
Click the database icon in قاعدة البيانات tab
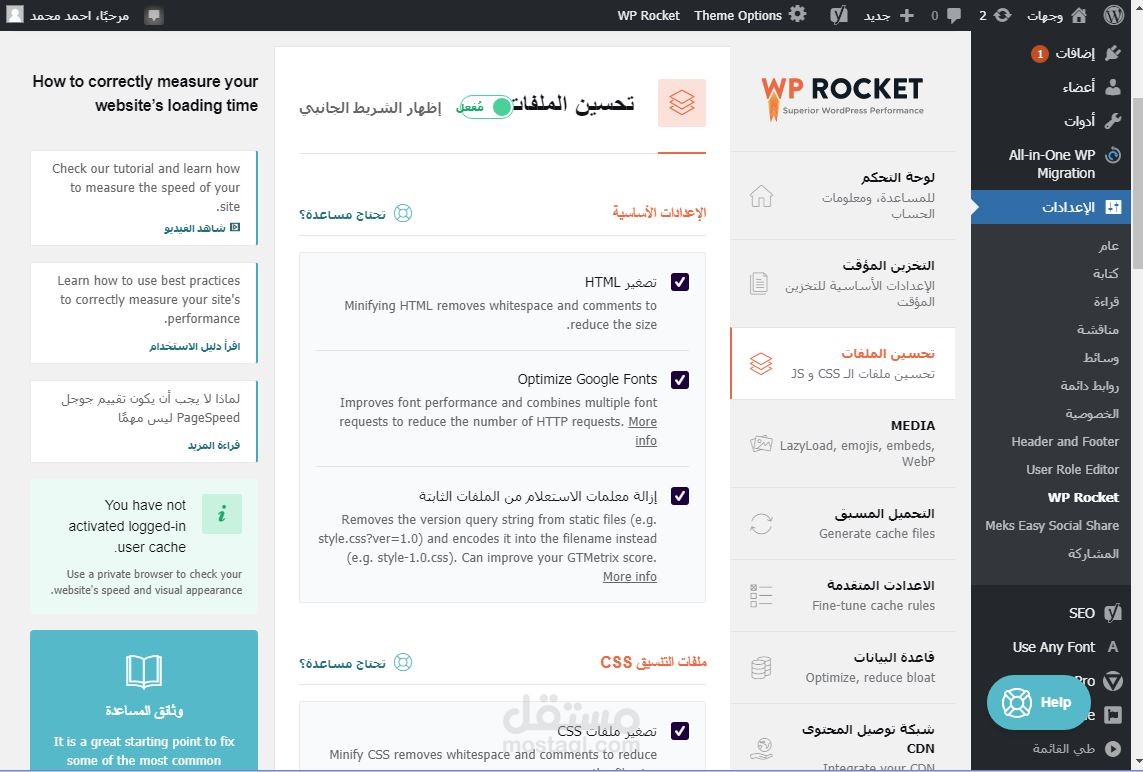(x=761, y=668)
